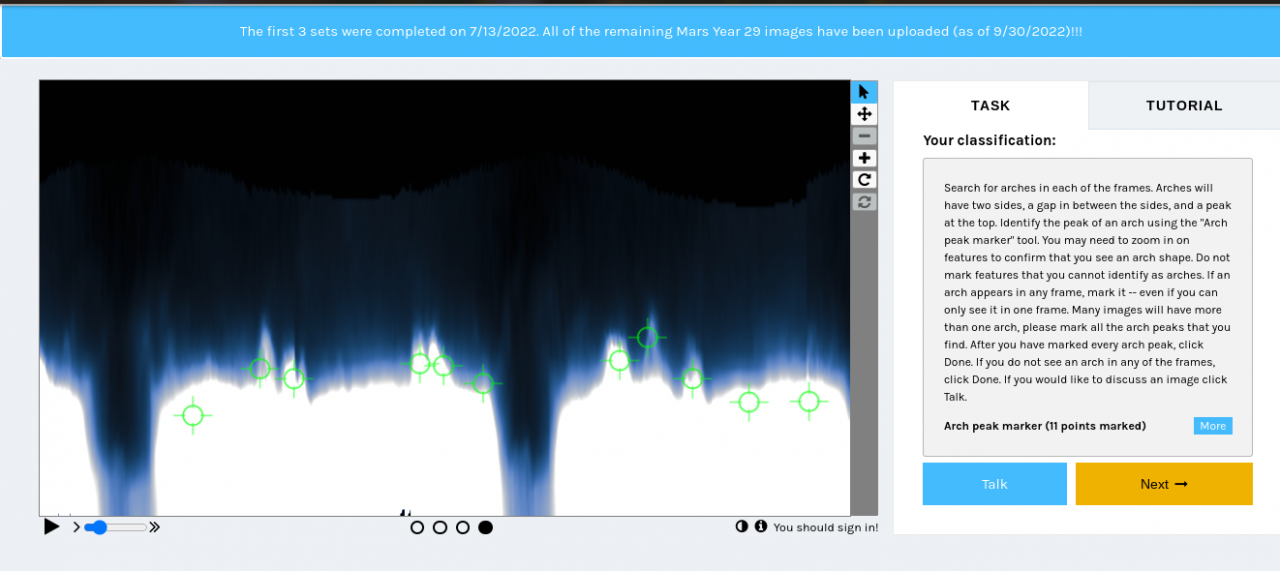This screenshot has height=571, width=1280.
Task: Click the Talk button
Action: pyautogui.click(x=995, y=484)
